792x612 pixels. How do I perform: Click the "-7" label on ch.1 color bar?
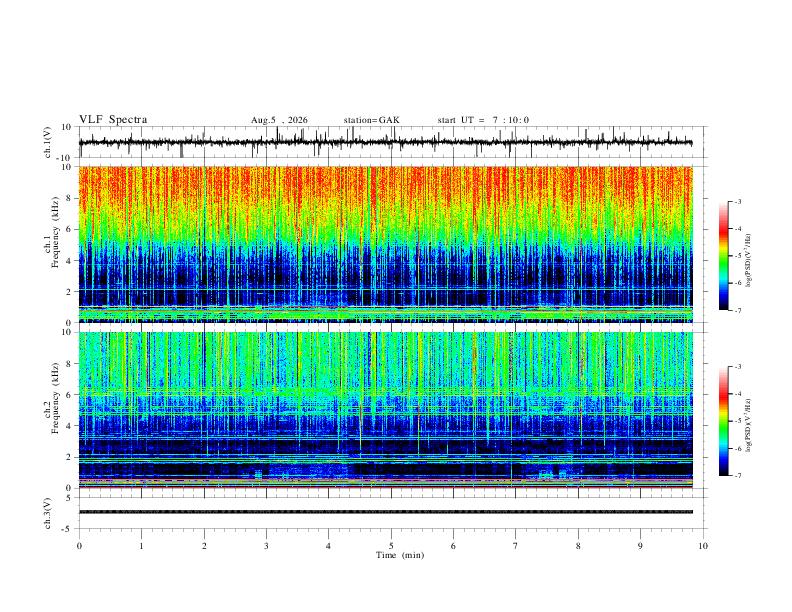(x=737, y=310)
